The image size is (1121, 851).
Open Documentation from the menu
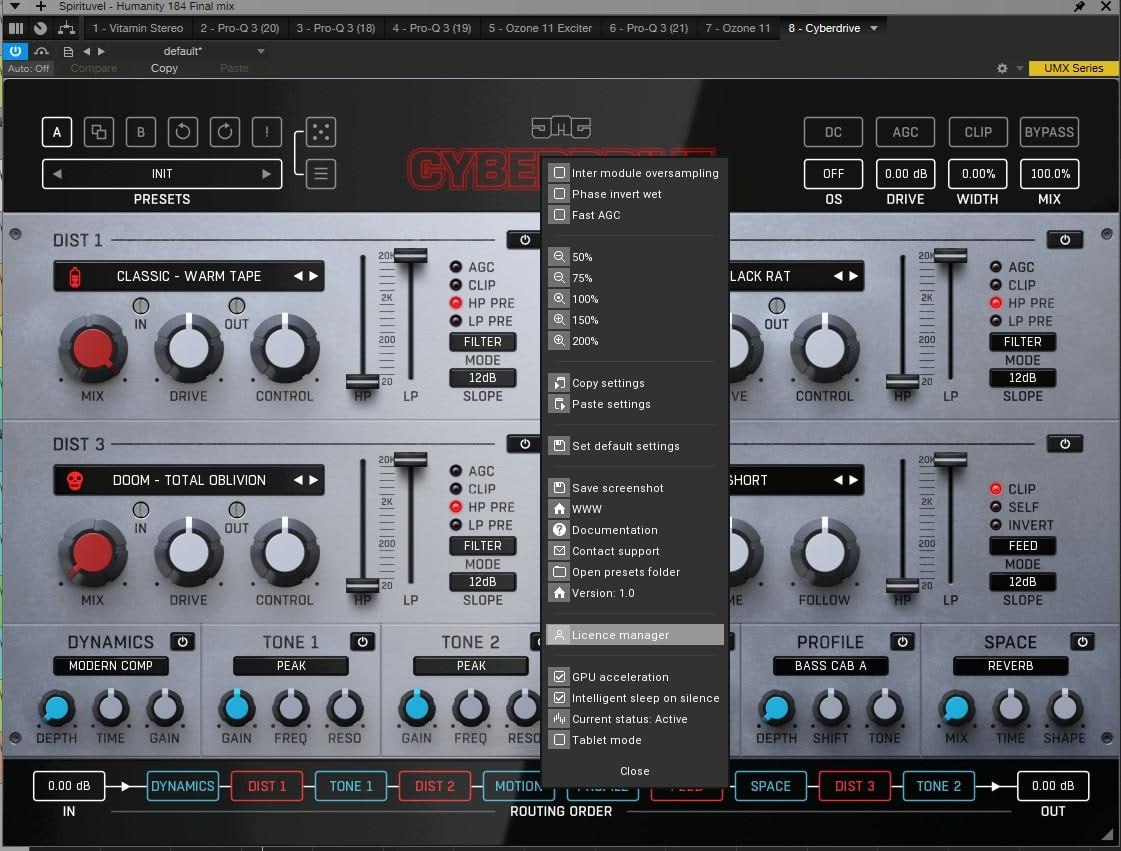[635, 530]
